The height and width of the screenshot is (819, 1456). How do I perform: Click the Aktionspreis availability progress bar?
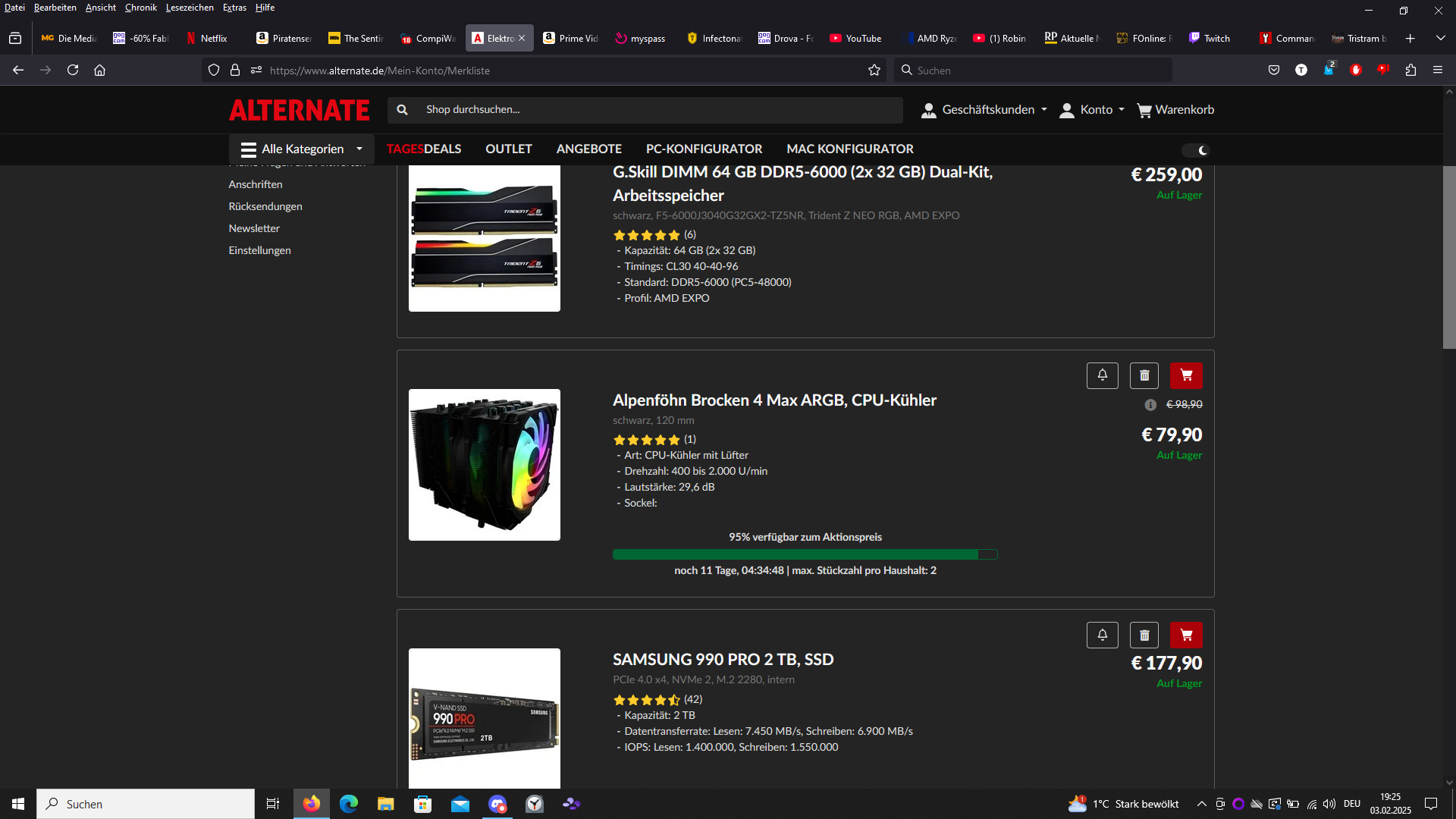point(805,554)
